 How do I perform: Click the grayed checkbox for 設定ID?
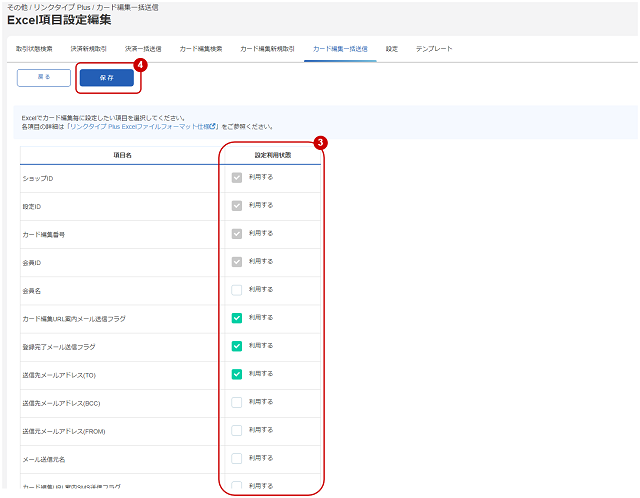(237, 206)
